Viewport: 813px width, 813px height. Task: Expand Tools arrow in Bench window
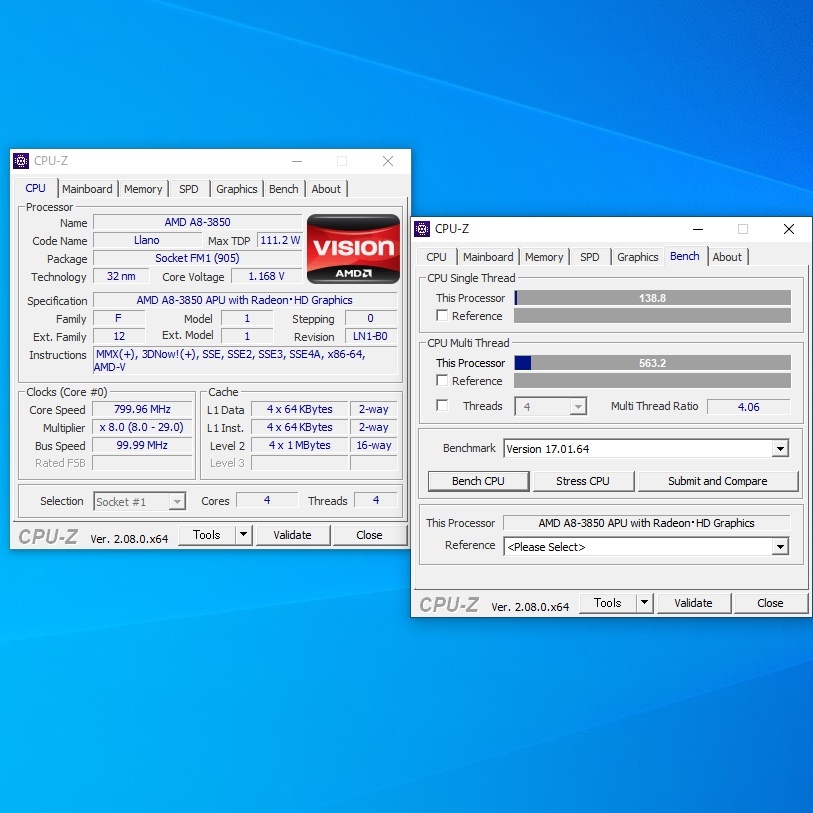point(644,603)
